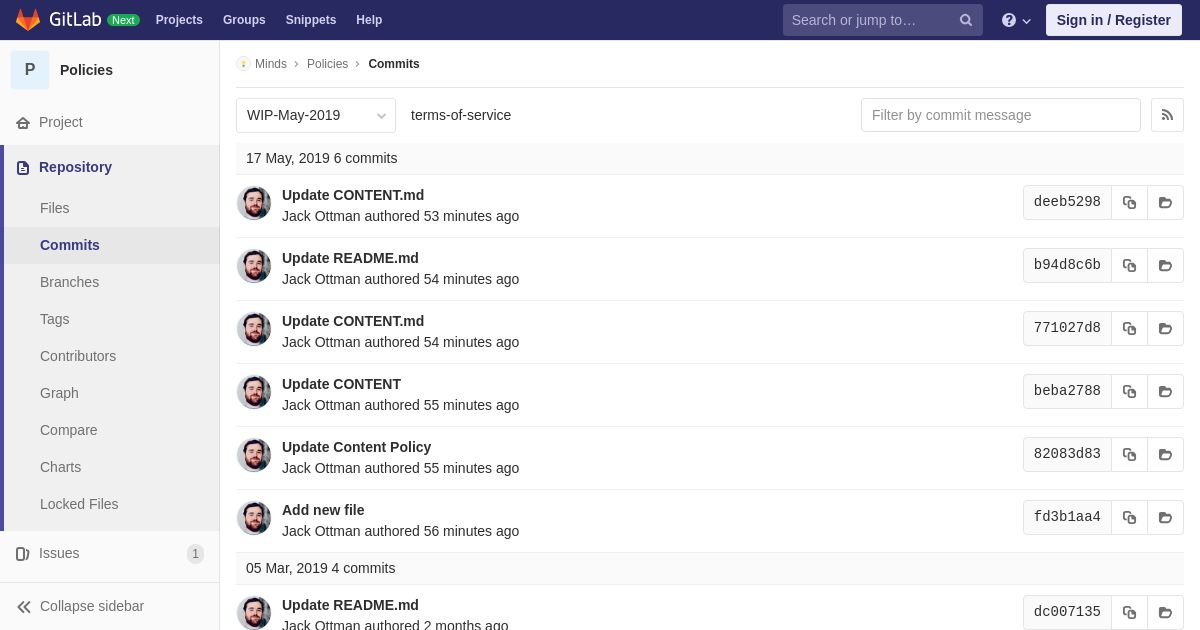Collapse sidebar using the double chevron
The width and height of the screenshot is (1200, 630).
(x=24, y=606)
